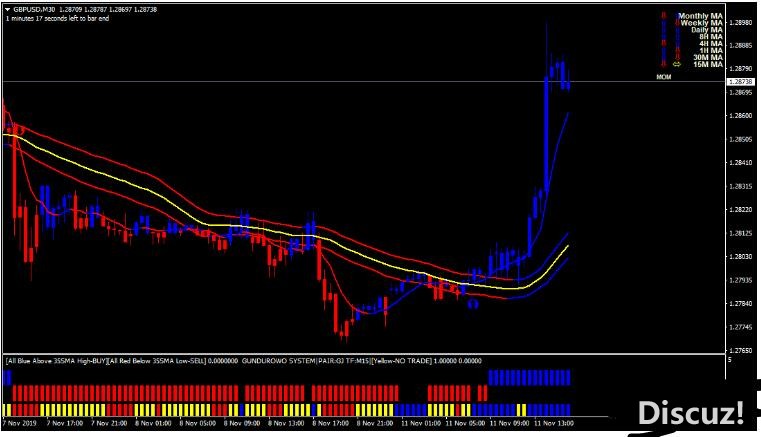This screenshot has height=437, width=761.
Task: Click the 8 Nov 17:00 time label
Action: (x=331, y=423)
